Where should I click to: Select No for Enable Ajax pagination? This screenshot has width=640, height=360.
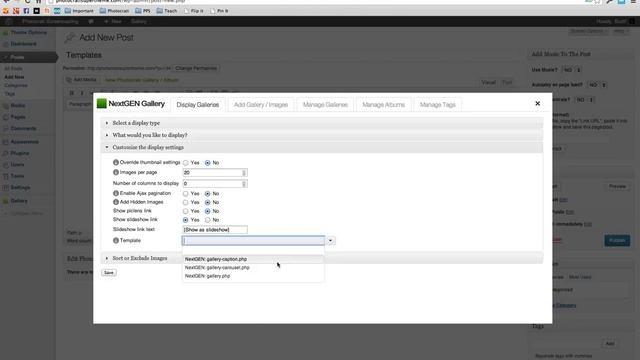click(208, 193)
